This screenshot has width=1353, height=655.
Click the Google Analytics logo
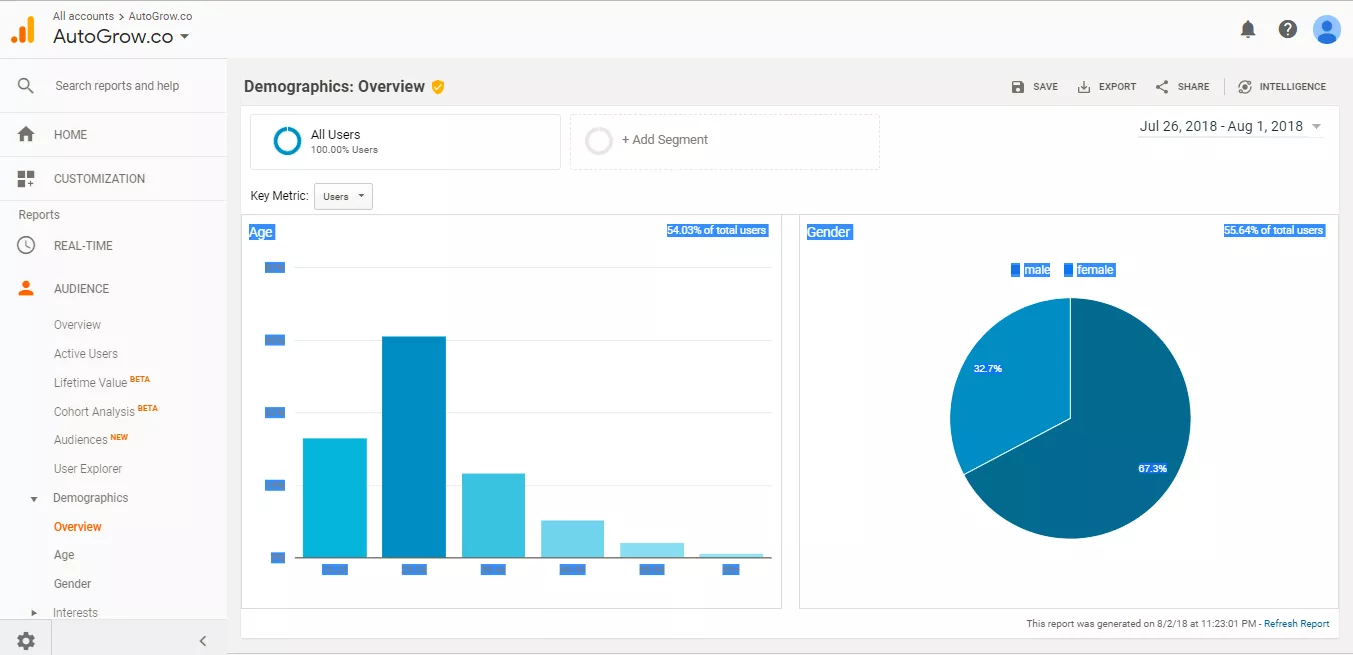23,30
